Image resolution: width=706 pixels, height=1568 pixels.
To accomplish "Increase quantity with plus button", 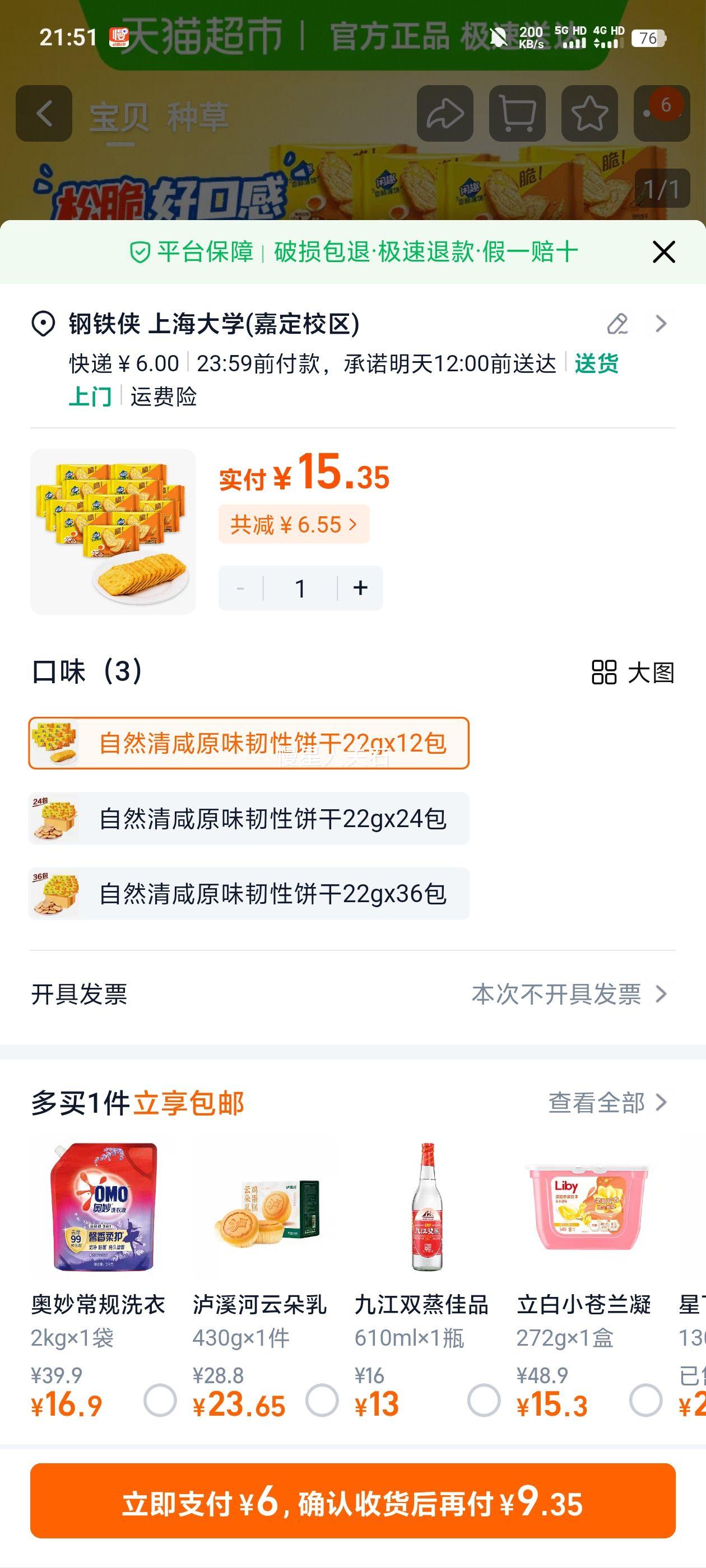I will (361, 588).
